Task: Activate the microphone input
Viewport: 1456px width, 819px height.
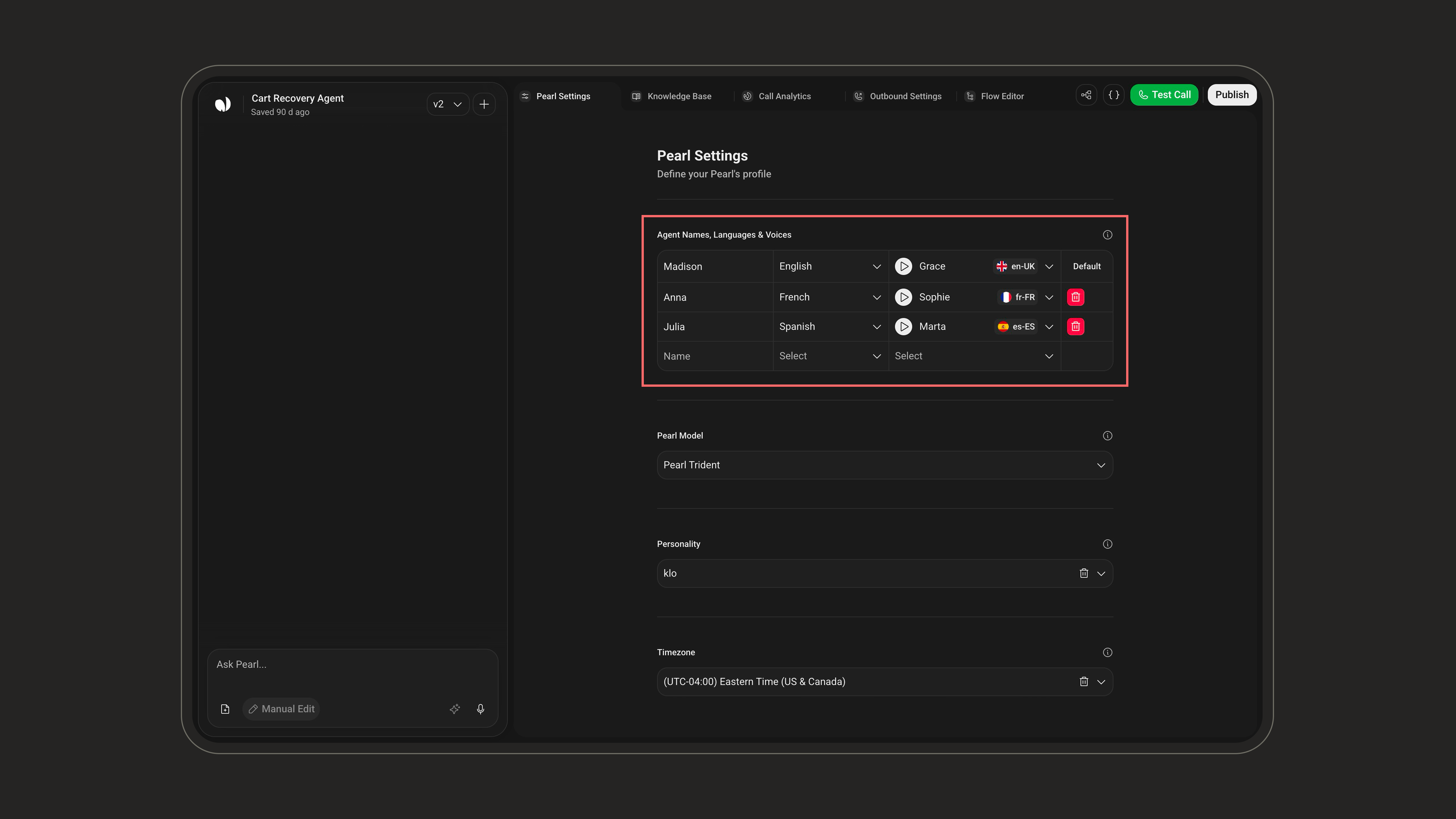Action: 480,709
